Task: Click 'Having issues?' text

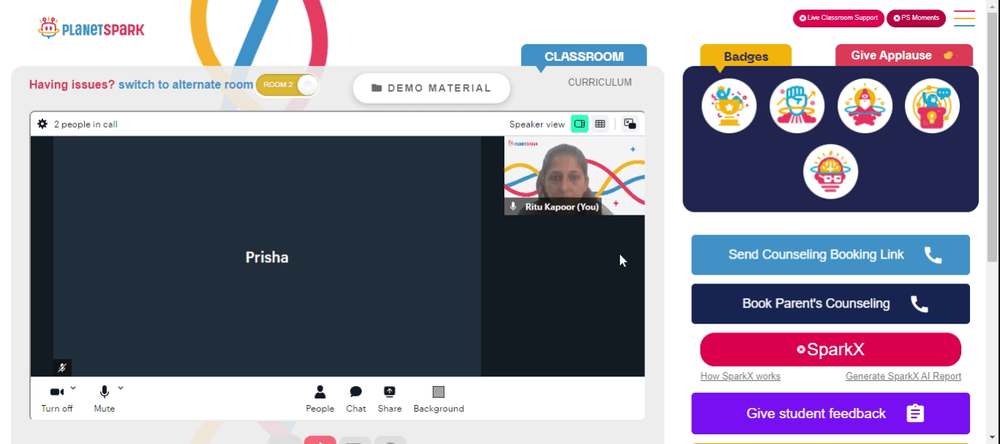Action: (72, 84)
